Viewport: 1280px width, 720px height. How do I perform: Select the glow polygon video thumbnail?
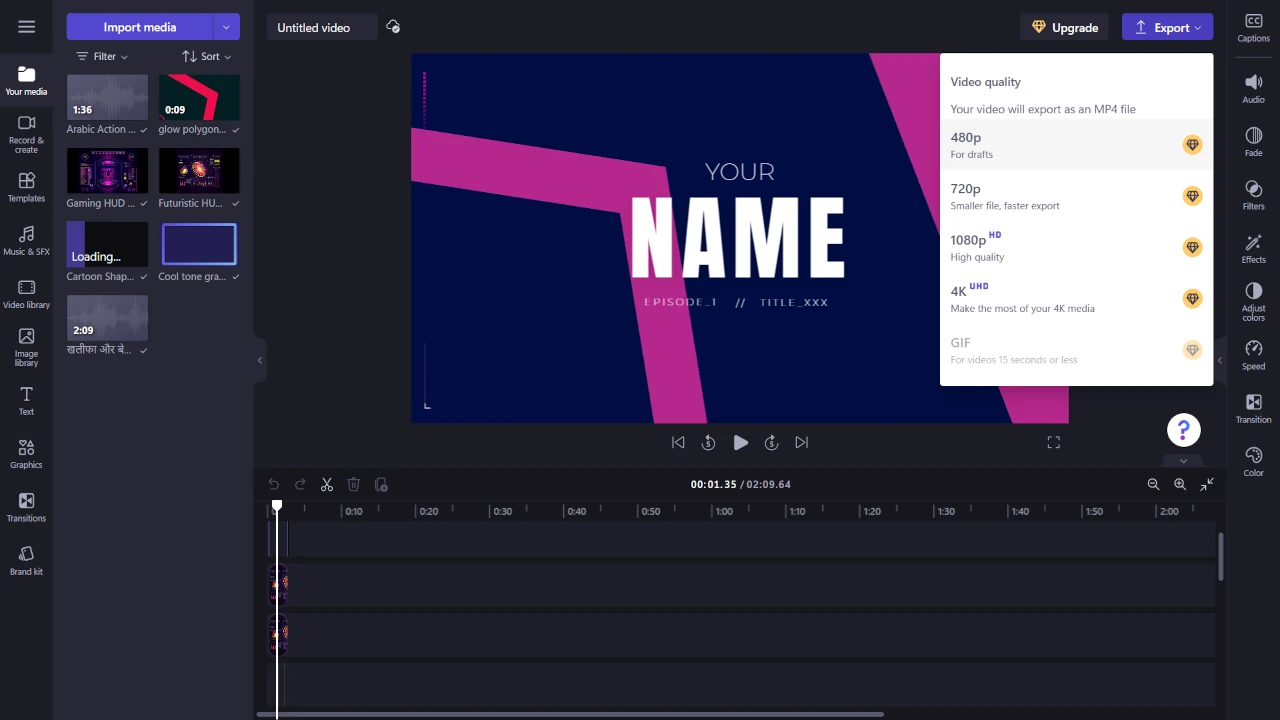pyautogui.click(x=199, y=97)
